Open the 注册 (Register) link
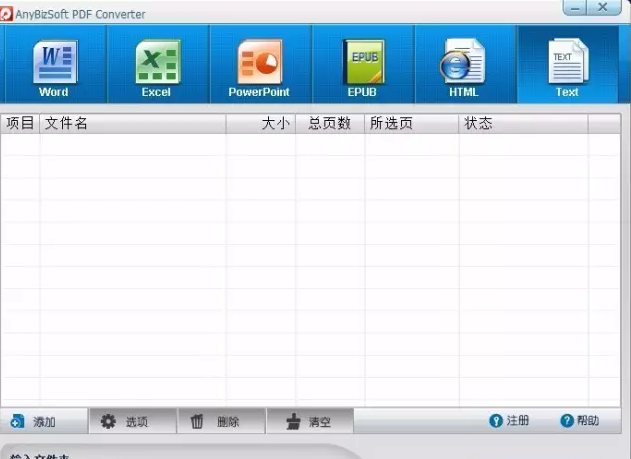631x459 pixels. [x=509, y=421]
